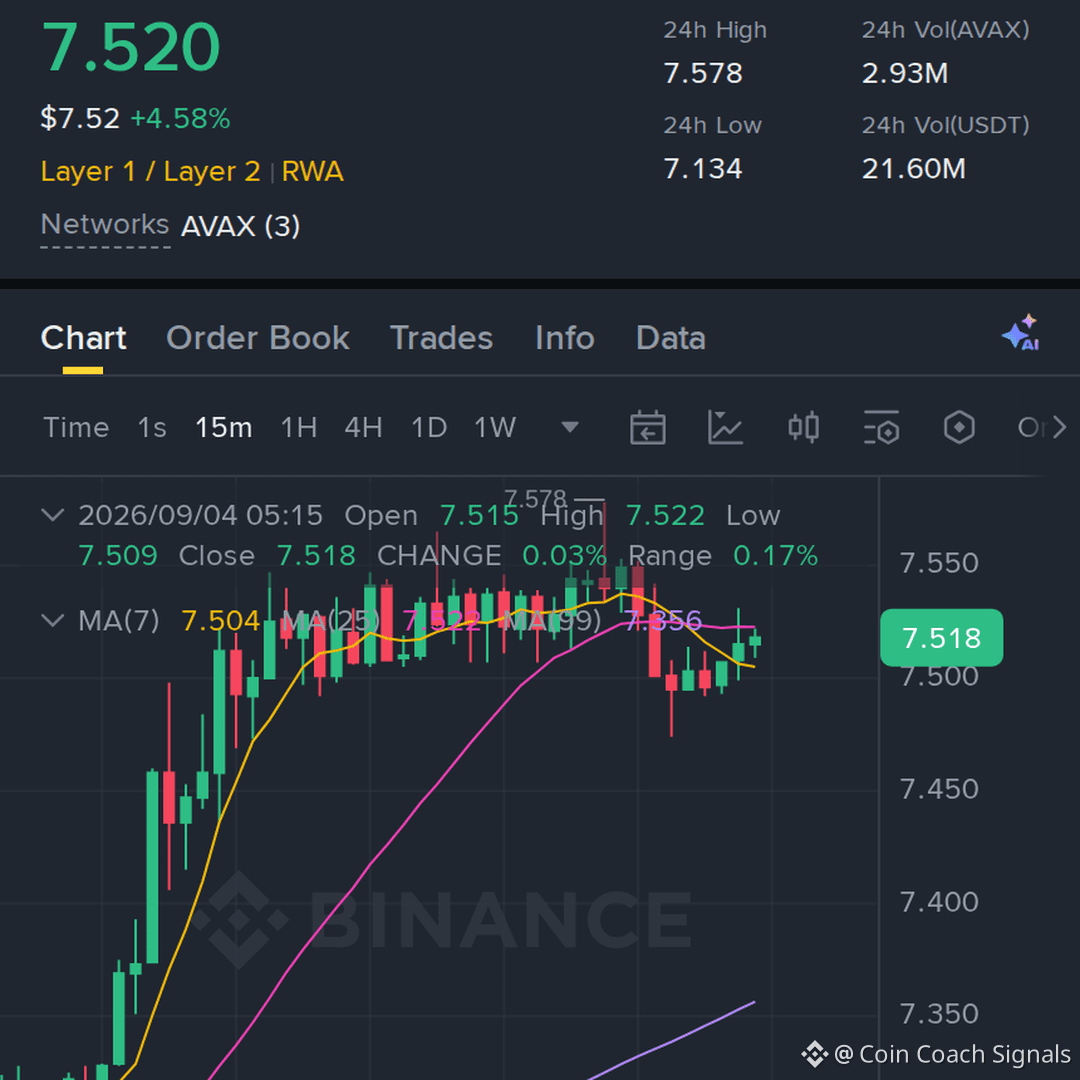Switch to the Trades tab
The height and width of the screenshot is (1080, 1080).
tap(442, 338)
